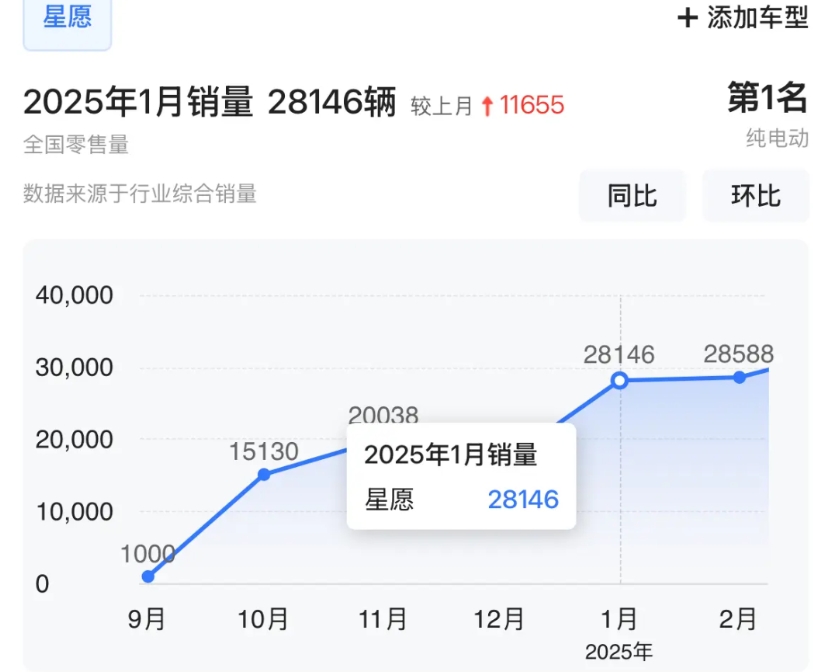Click the 数据来源于行业综合销量 note
Image resolution: width=813 pixels, height=672 pixels.
pos(140,194)
